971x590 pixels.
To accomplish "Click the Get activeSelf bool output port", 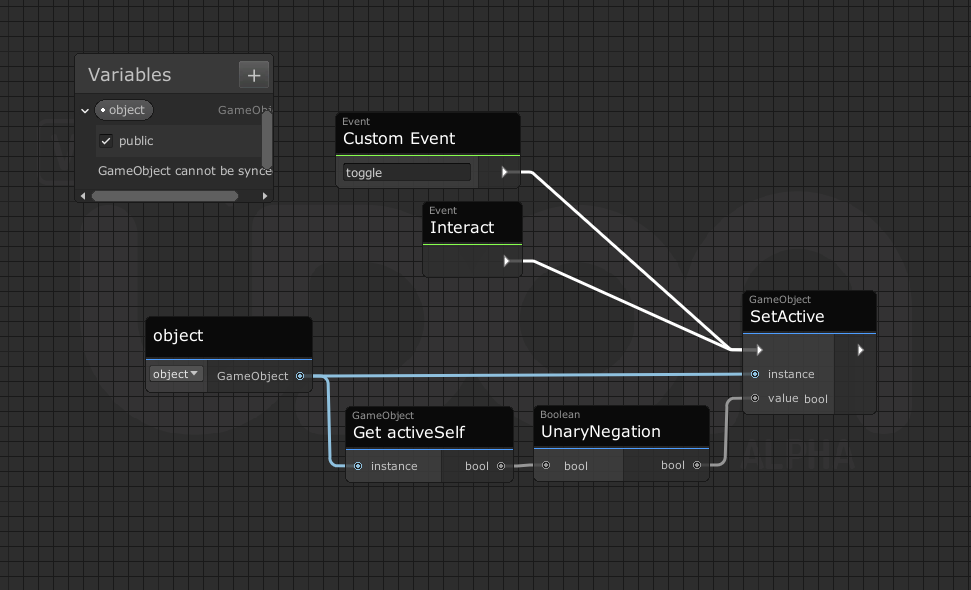I will click(x=501, y=466).
